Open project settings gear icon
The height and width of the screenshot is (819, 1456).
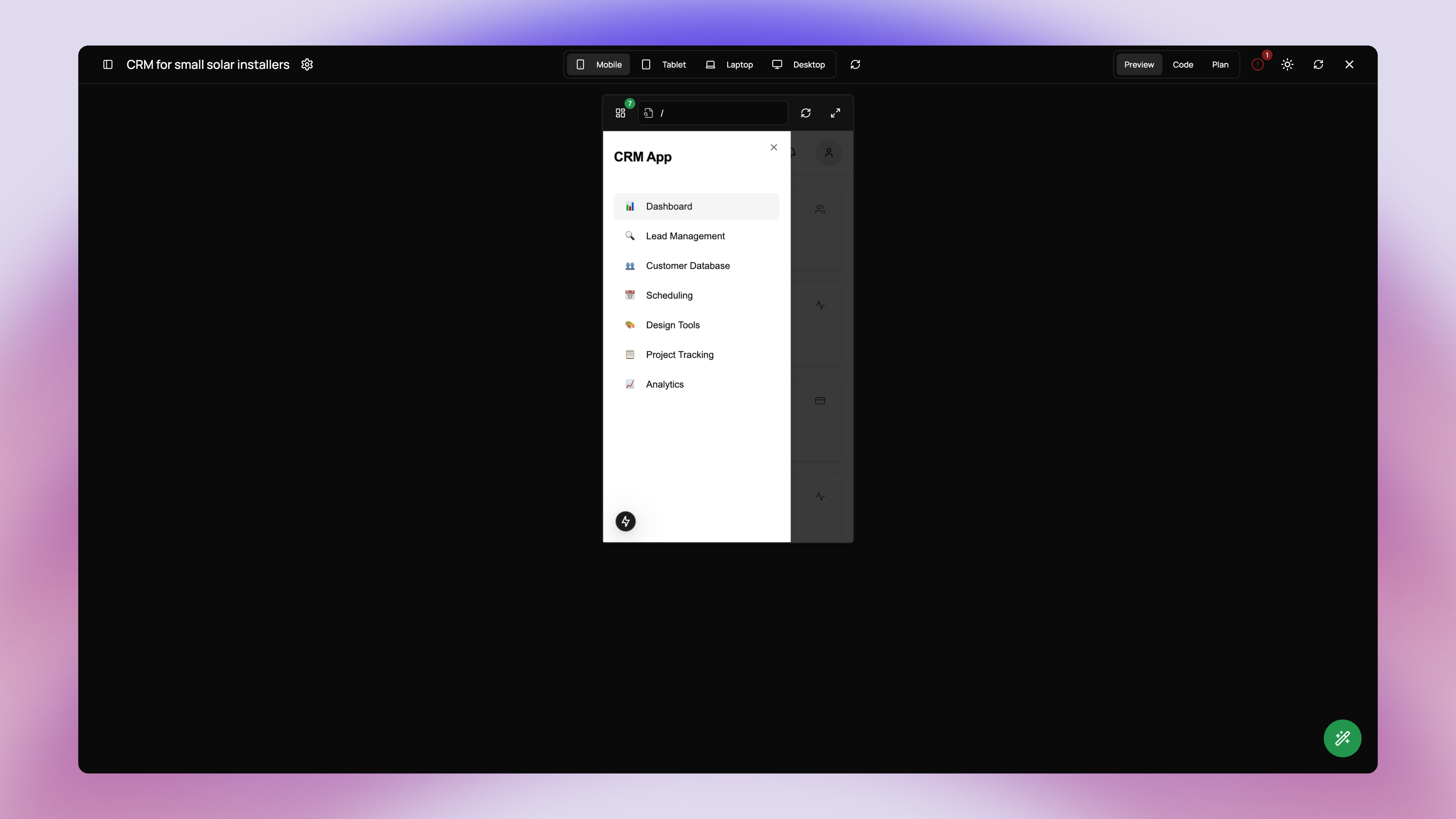pos(307,64)
